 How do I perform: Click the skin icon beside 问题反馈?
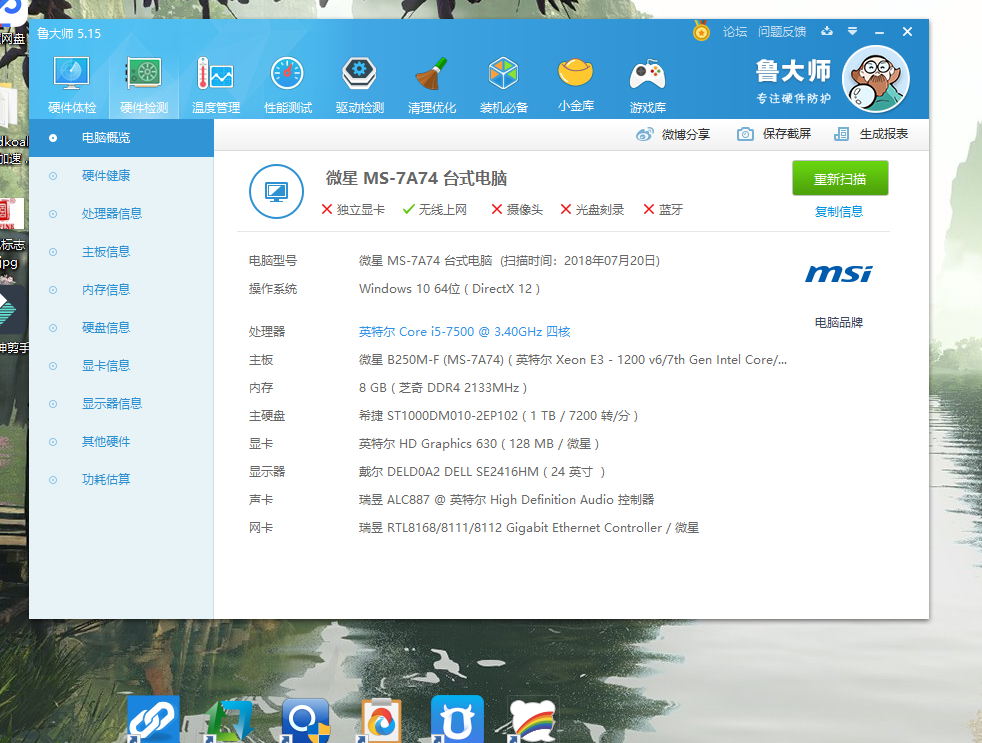(x=827, y=31)
